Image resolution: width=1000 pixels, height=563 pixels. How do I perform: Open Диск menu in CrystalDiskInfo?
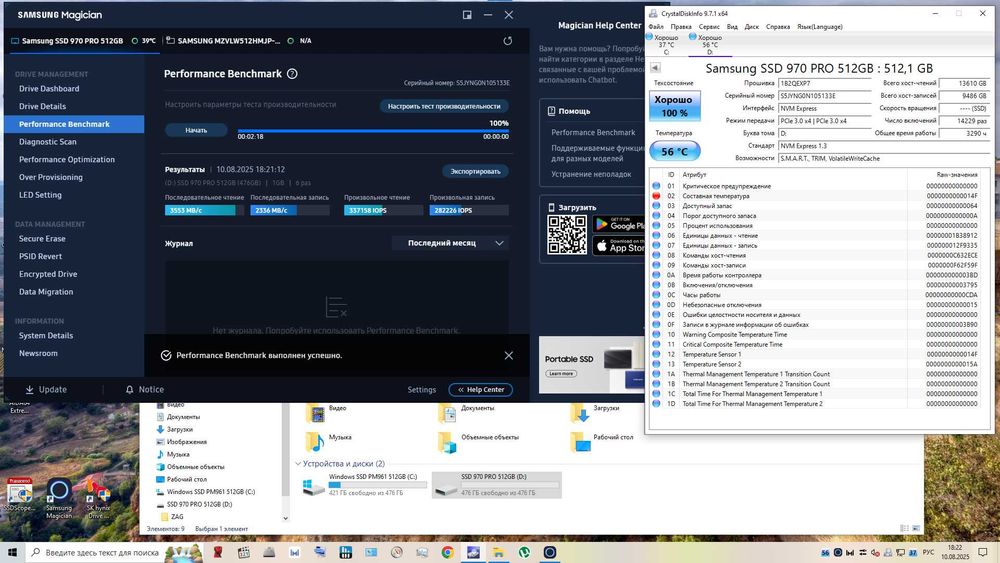(752, 27)
